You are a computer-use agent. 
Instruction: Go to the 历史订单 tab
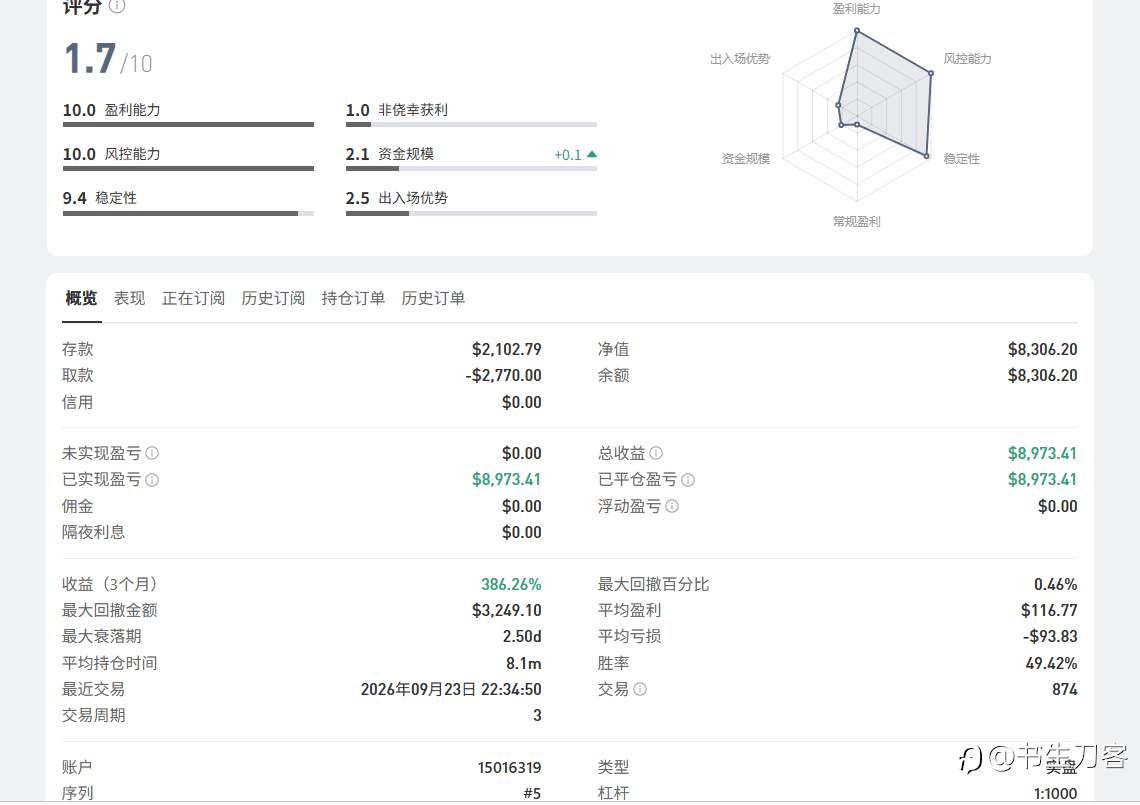pos(433,298)
